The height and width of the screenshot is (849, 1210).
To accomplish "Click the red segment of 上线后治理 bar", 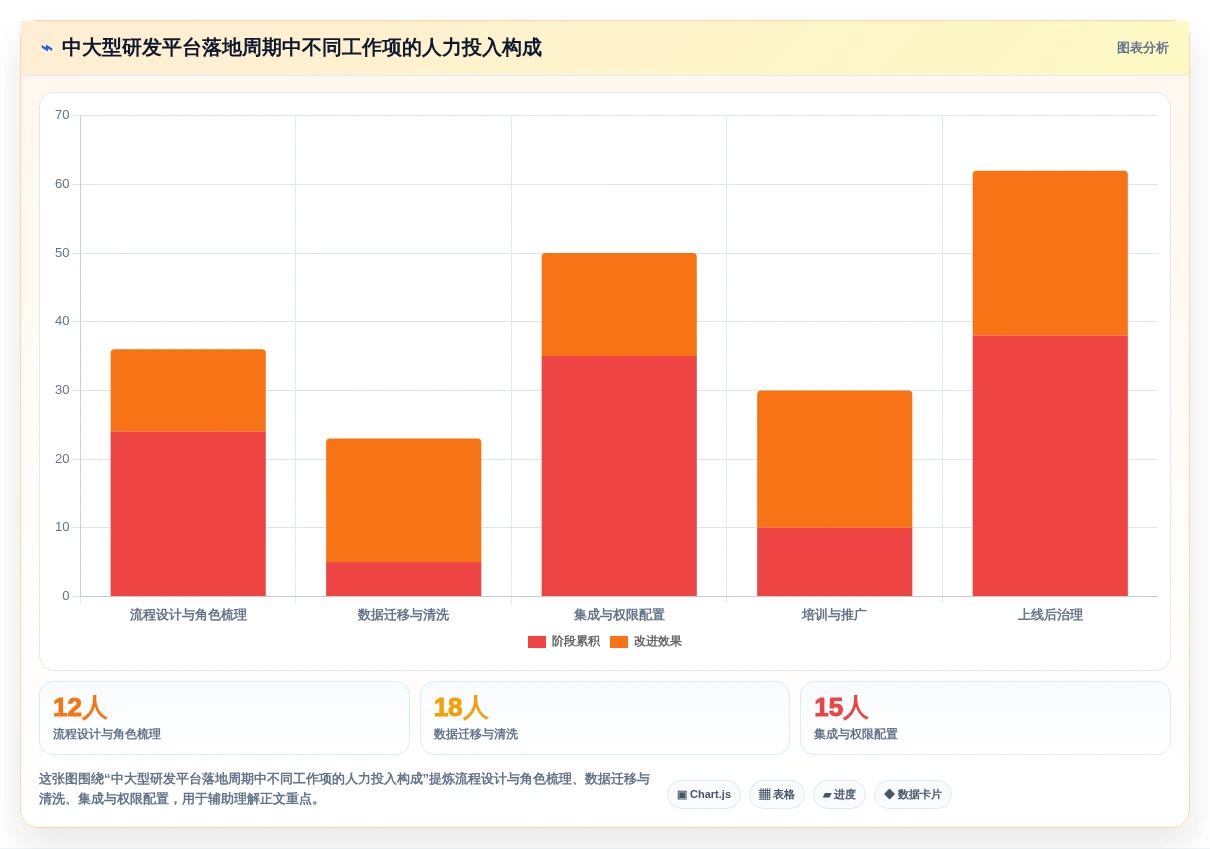I will tap(1050, 466).
